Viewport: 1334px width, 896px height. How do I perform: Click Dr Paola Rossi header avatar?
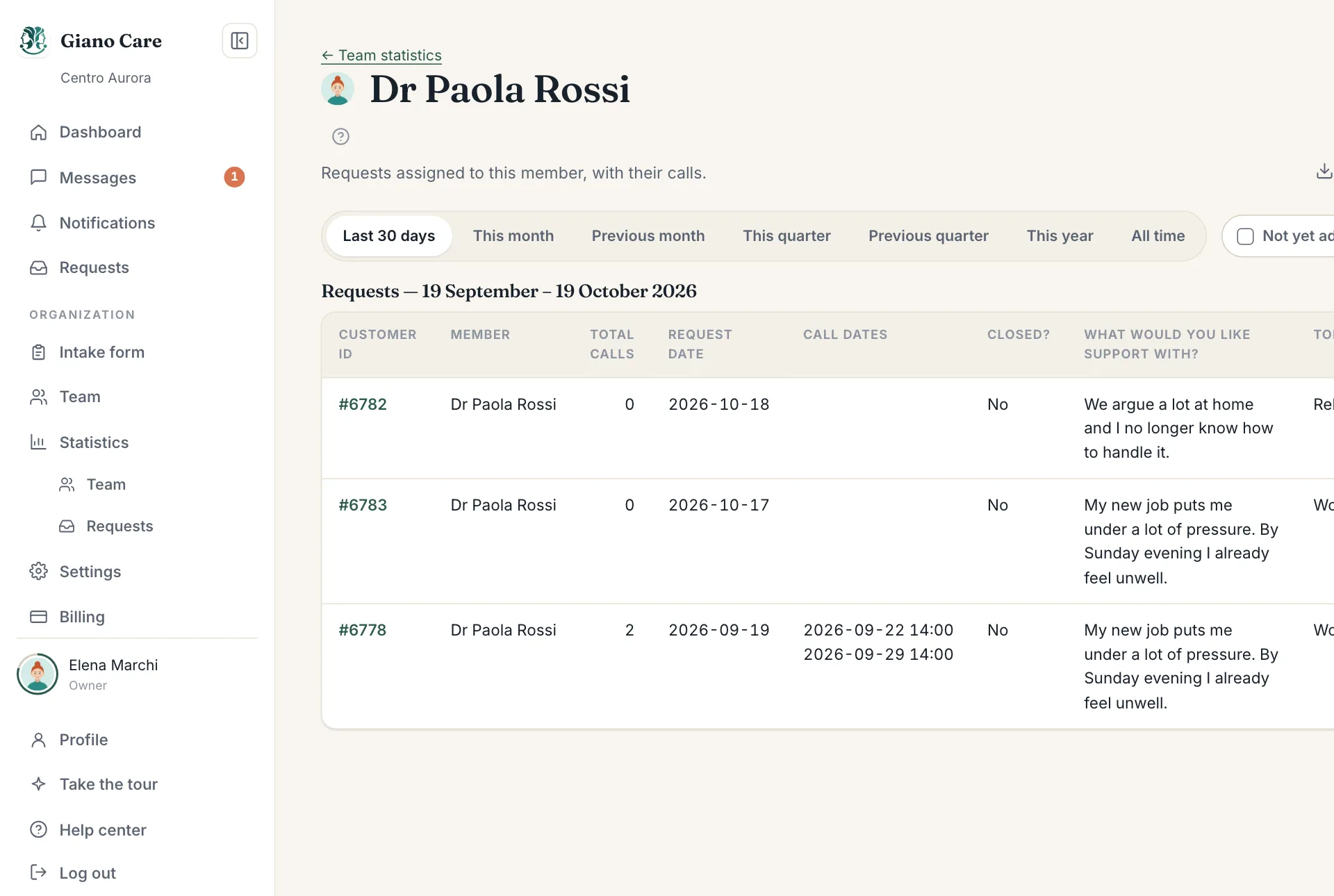click(x=338, y=89)
